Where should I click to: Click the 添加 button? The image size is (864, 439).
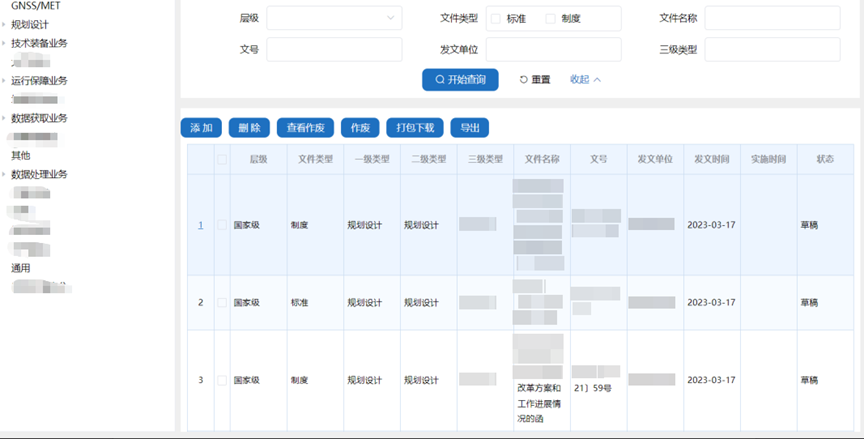201,128
